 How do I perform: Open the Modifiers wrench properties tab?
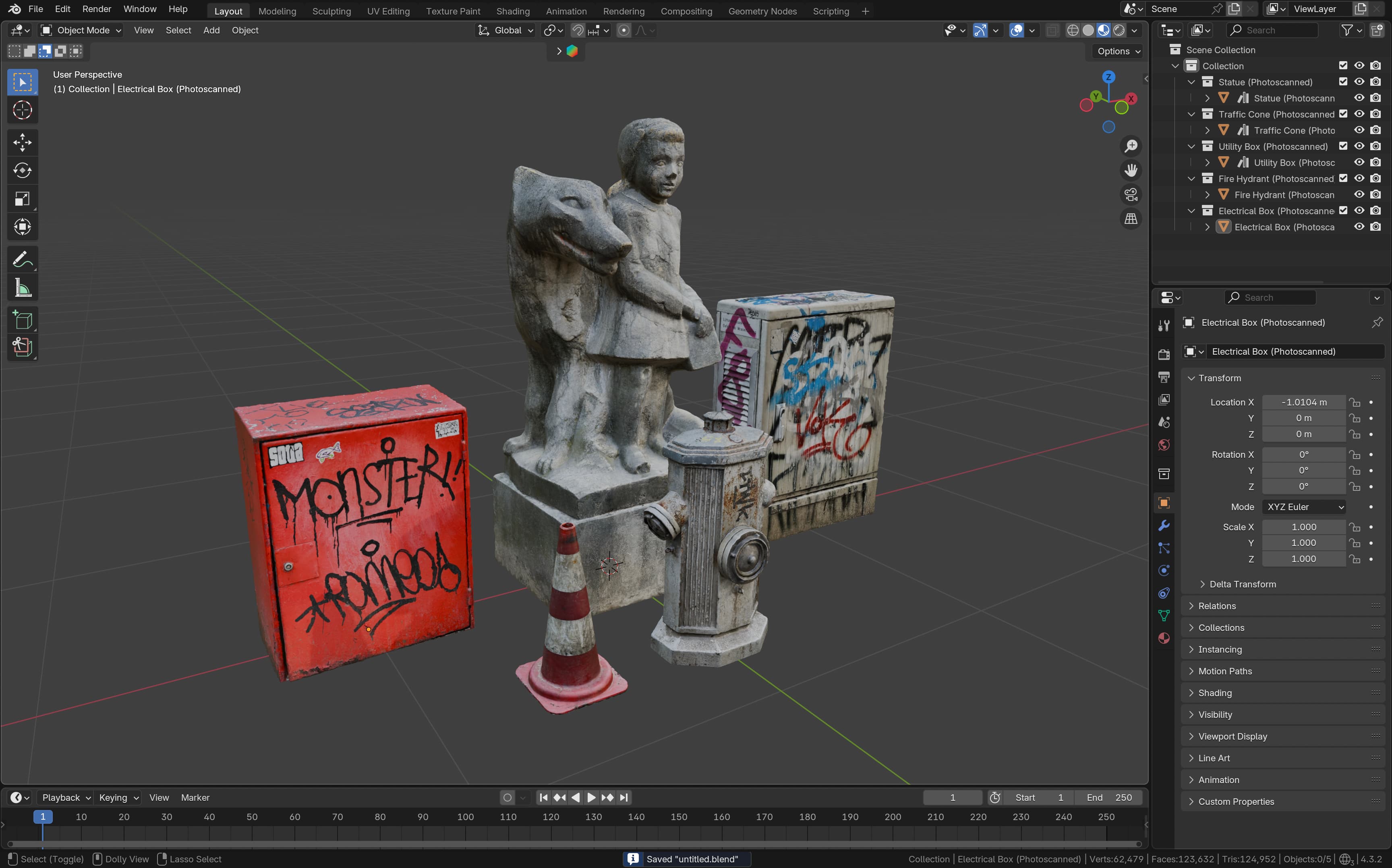point(1164,525)
